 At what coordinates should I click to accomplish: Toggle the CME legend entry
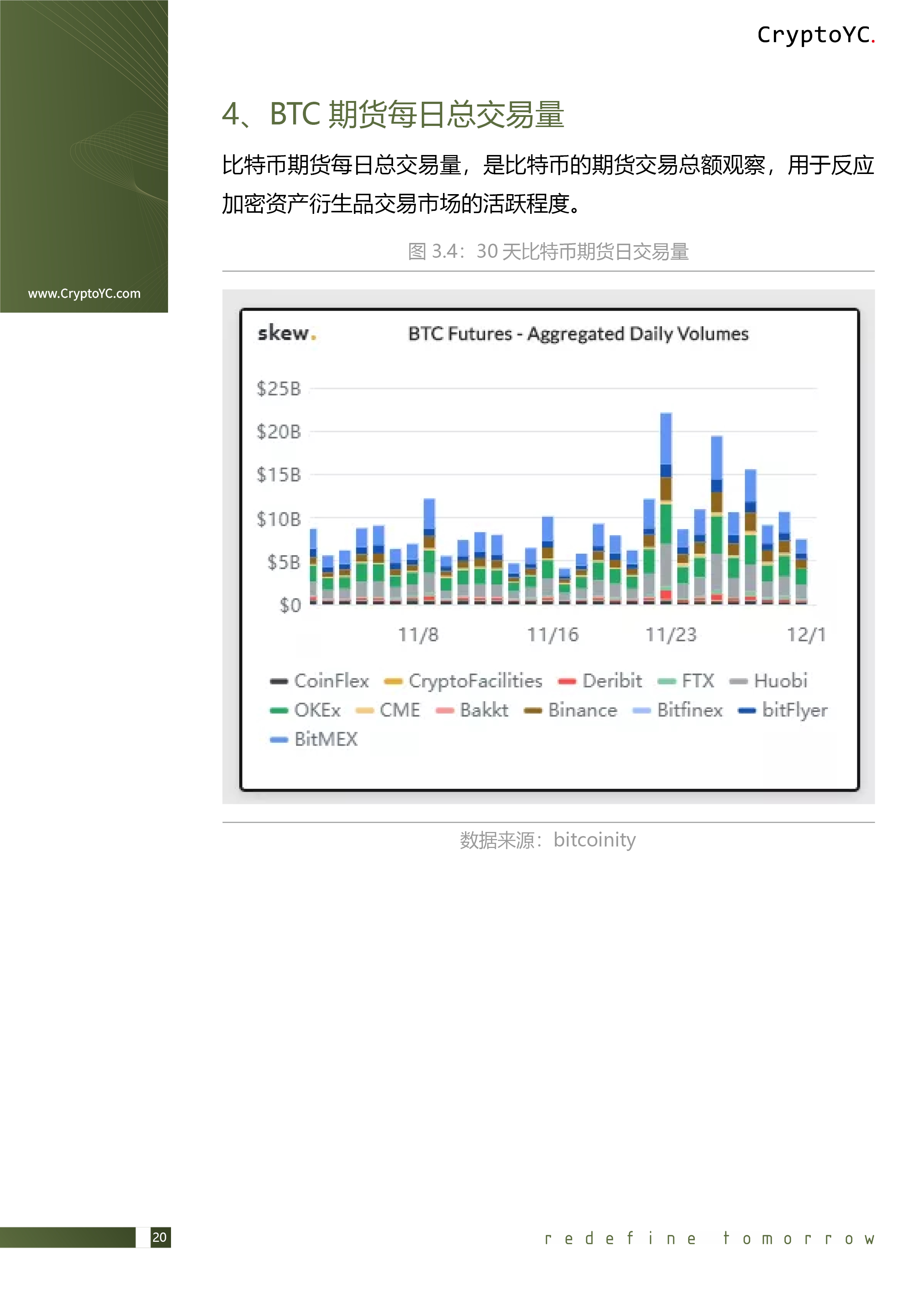click(388, 711)
